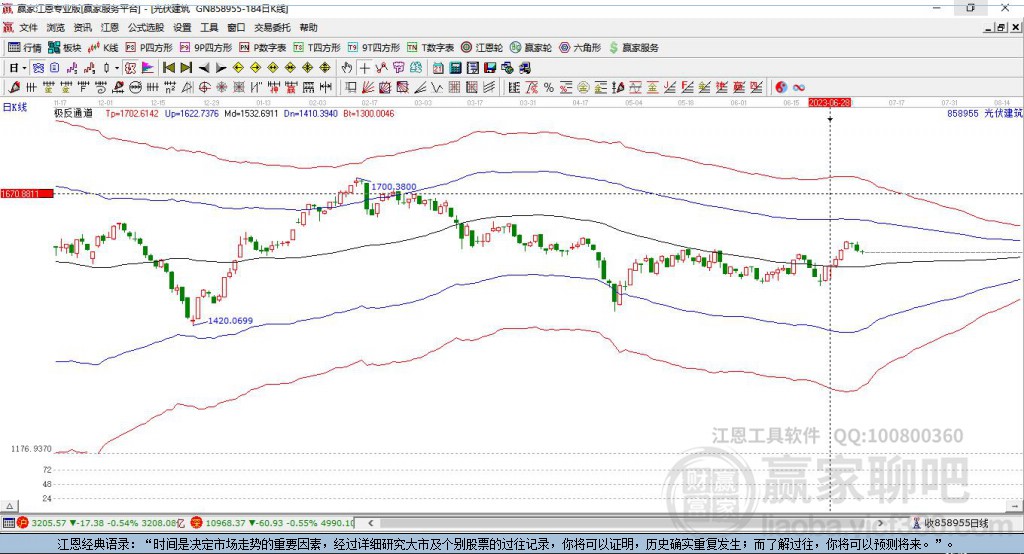Viewport: 1024px width, 554px height.
Task: Jump to last bar with green skip-forward icon
Action: point(186,68)
